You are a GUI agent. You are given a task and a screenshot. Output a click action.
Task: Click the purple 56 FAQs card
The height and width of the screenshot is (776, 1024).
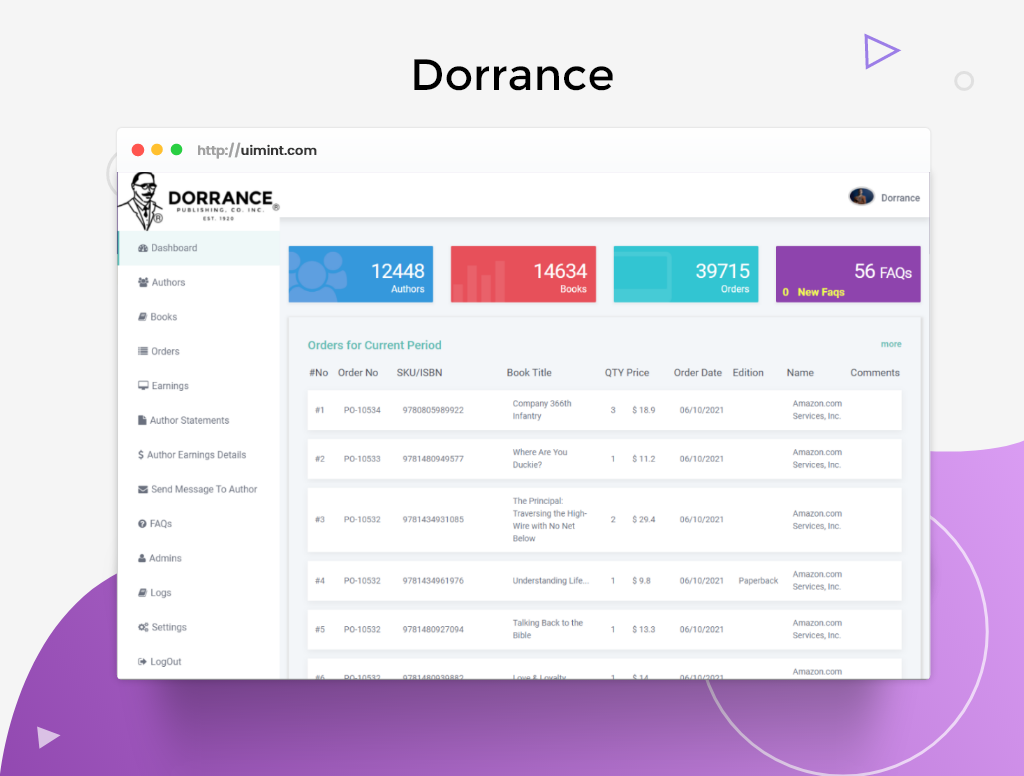(x=848, y=274)
